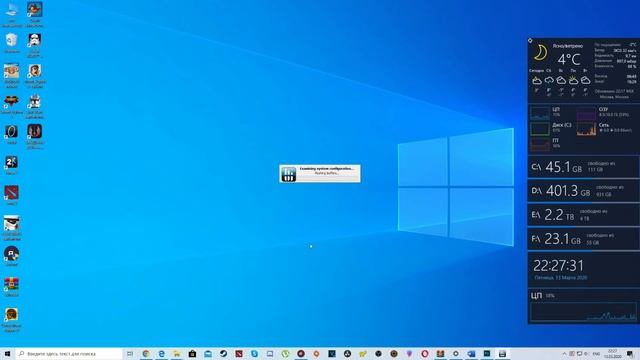640x360 pixels.
Task: Open the taskbar clock and calendar
Action: pos(613,353)
